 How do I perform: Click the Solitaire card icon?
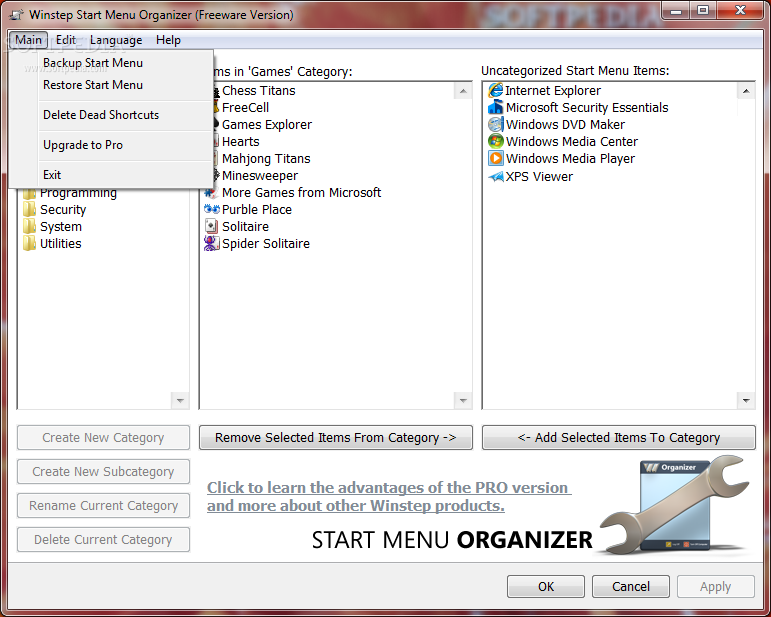(211, 226)
